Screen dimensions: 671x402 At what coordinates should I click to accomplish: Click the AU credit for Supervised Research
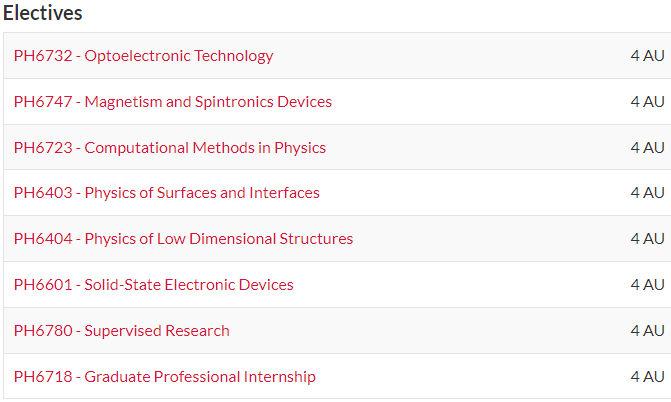point(647,331)
